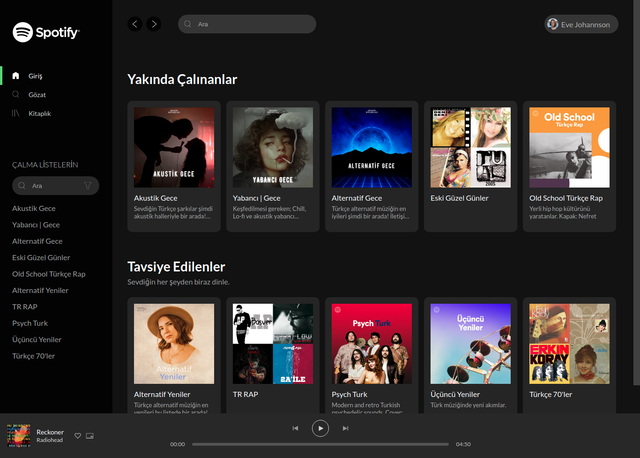Skip to next track
Viewport: 640px width, 458px height.
(x=345, y=428)
